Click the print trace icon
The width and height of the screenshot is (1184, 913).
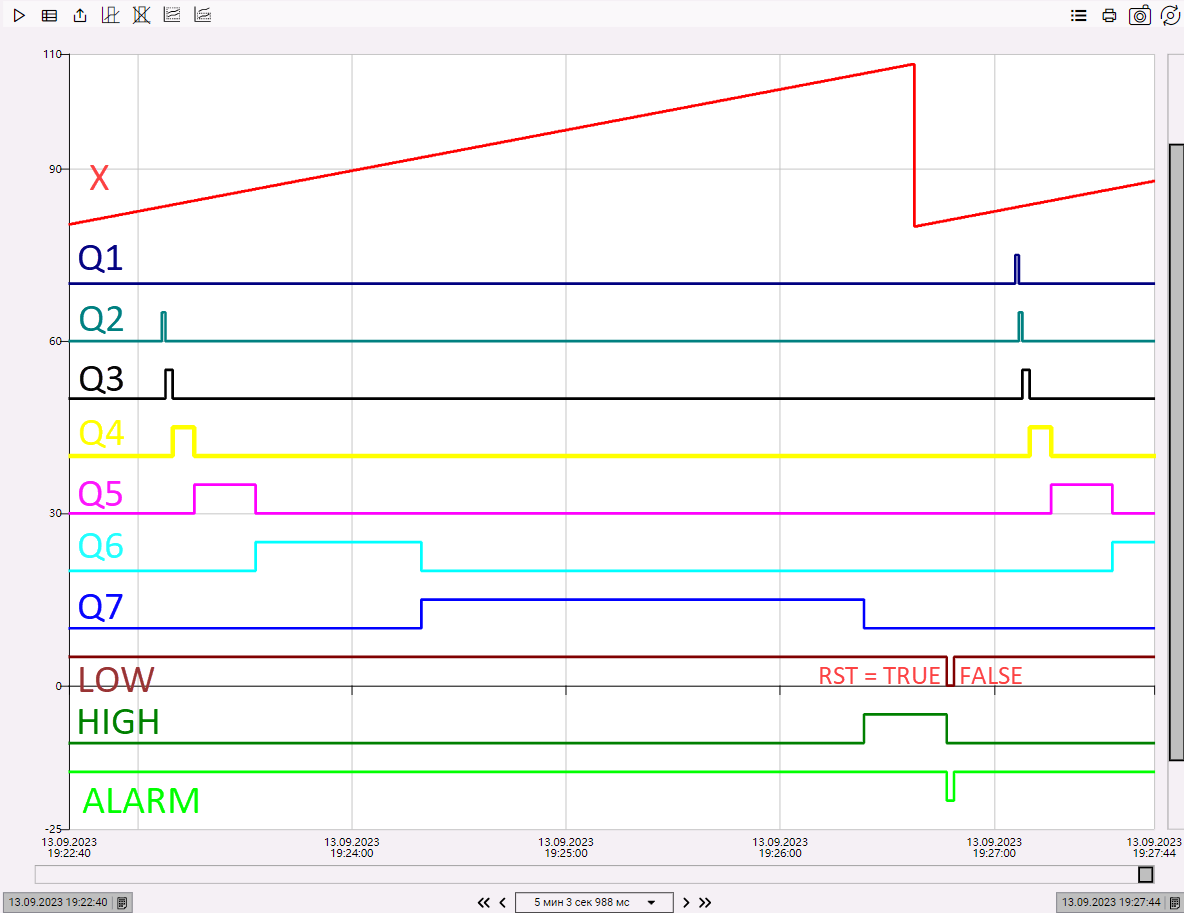click(1109, 15)
